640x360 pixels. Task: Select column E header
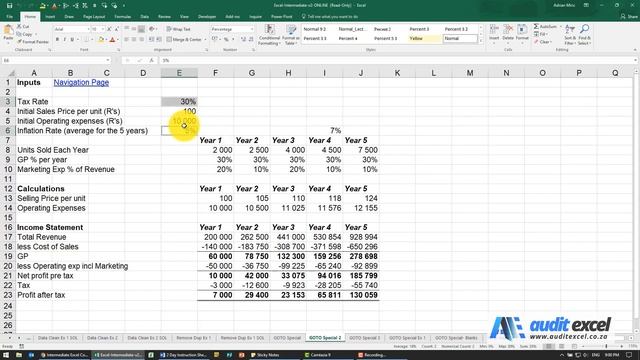click(179, 73)
